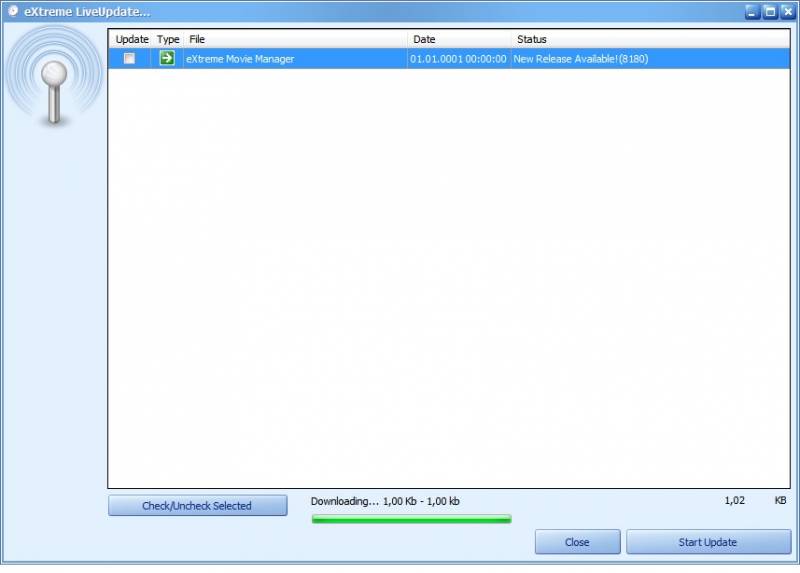Click the LiveUpdate antenna icon
The height and width of the screenshot is (573, 800).
pos(54,77)
